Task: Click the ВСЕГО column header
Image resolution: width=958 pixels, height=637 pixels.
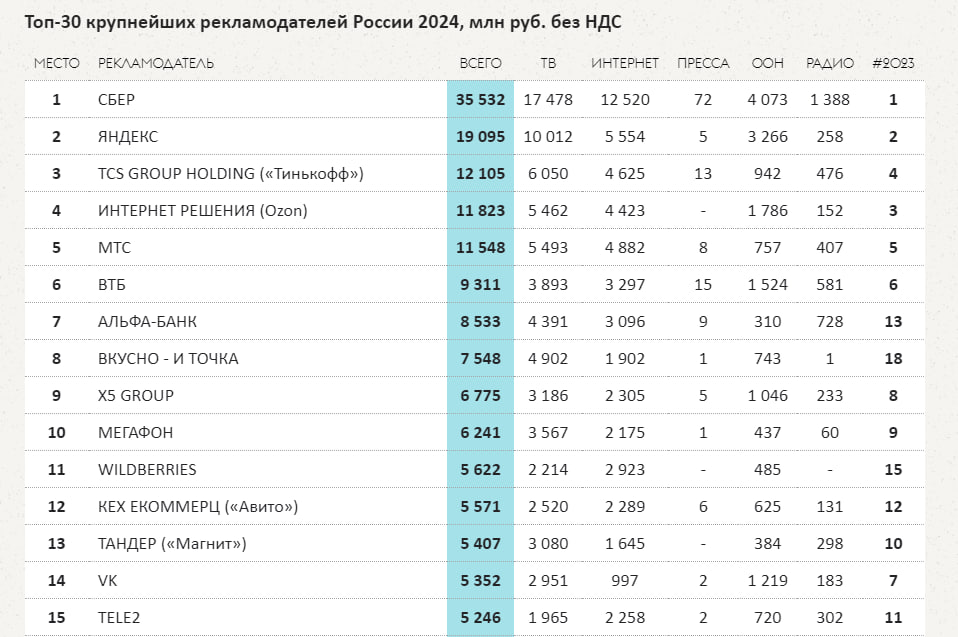Action: 480,63
